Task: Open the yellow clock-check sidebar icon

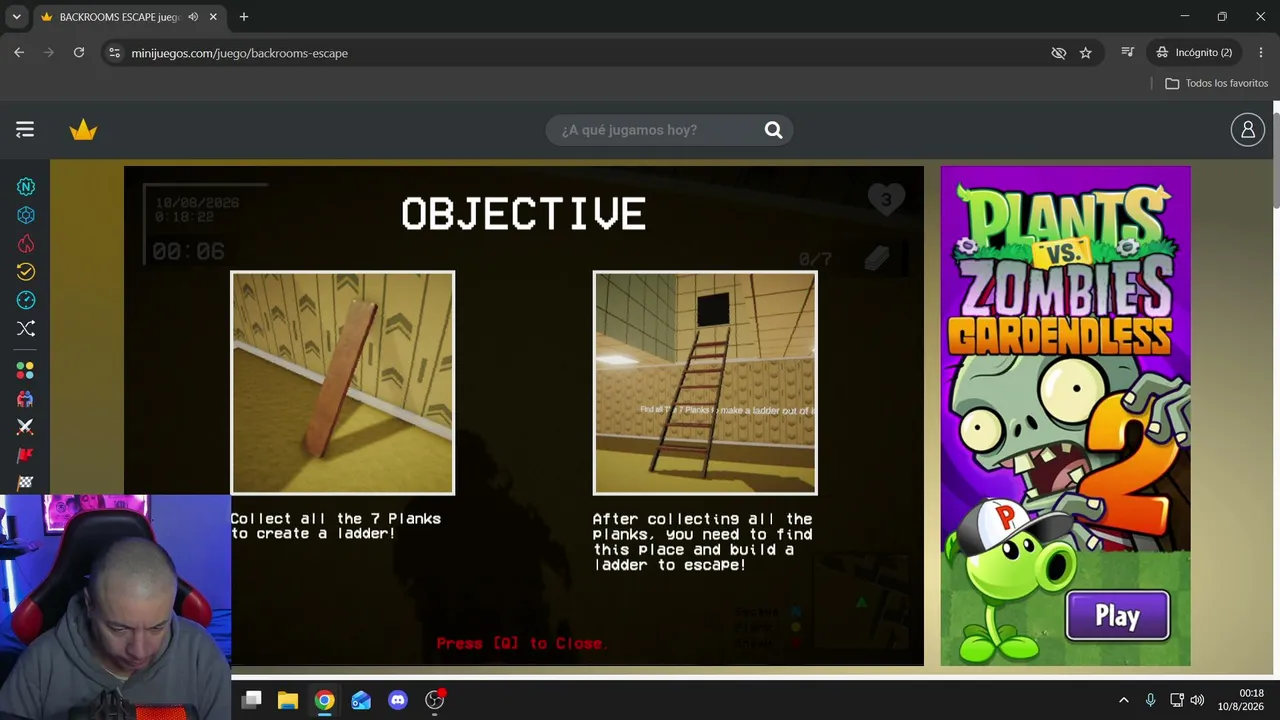Action: tap(25, 271)
